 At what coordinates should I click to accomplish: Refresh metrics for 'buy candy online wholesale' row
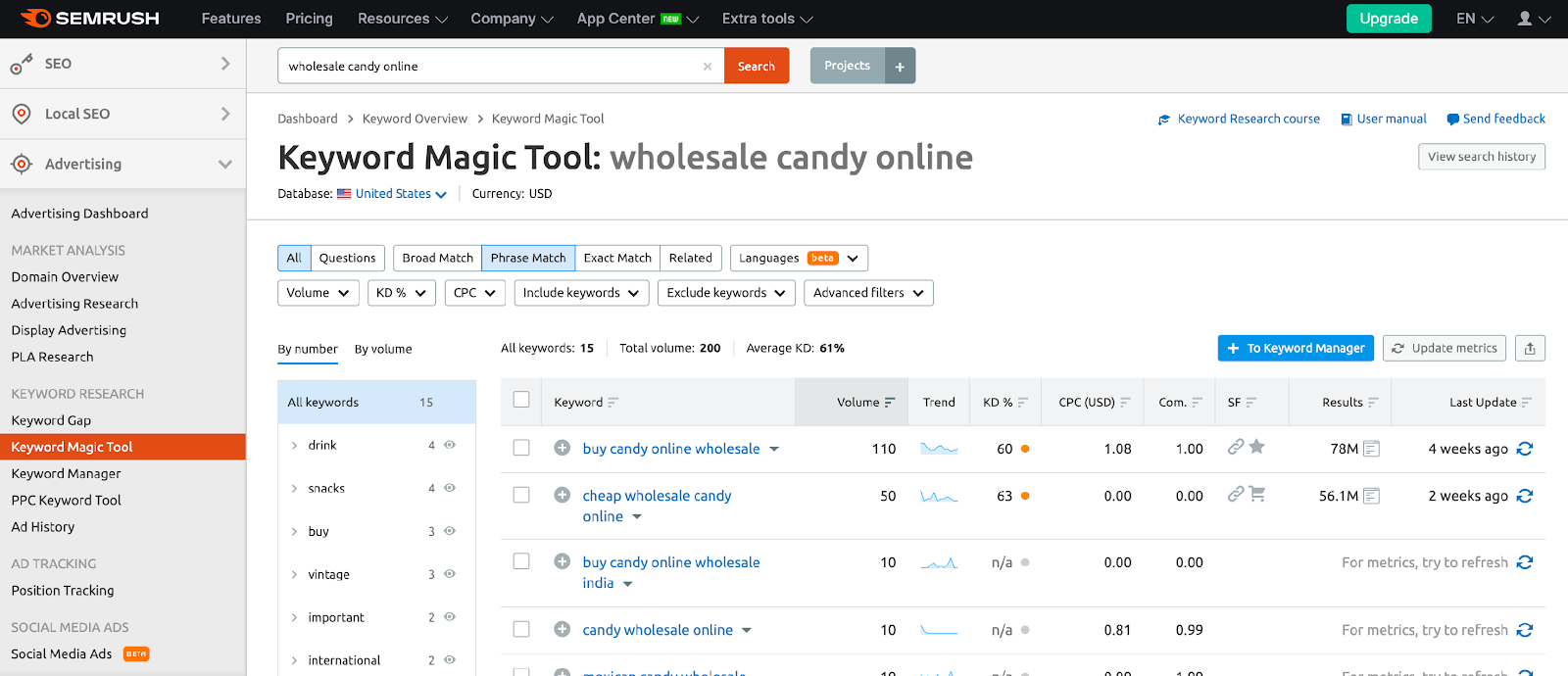point(1525,449)
